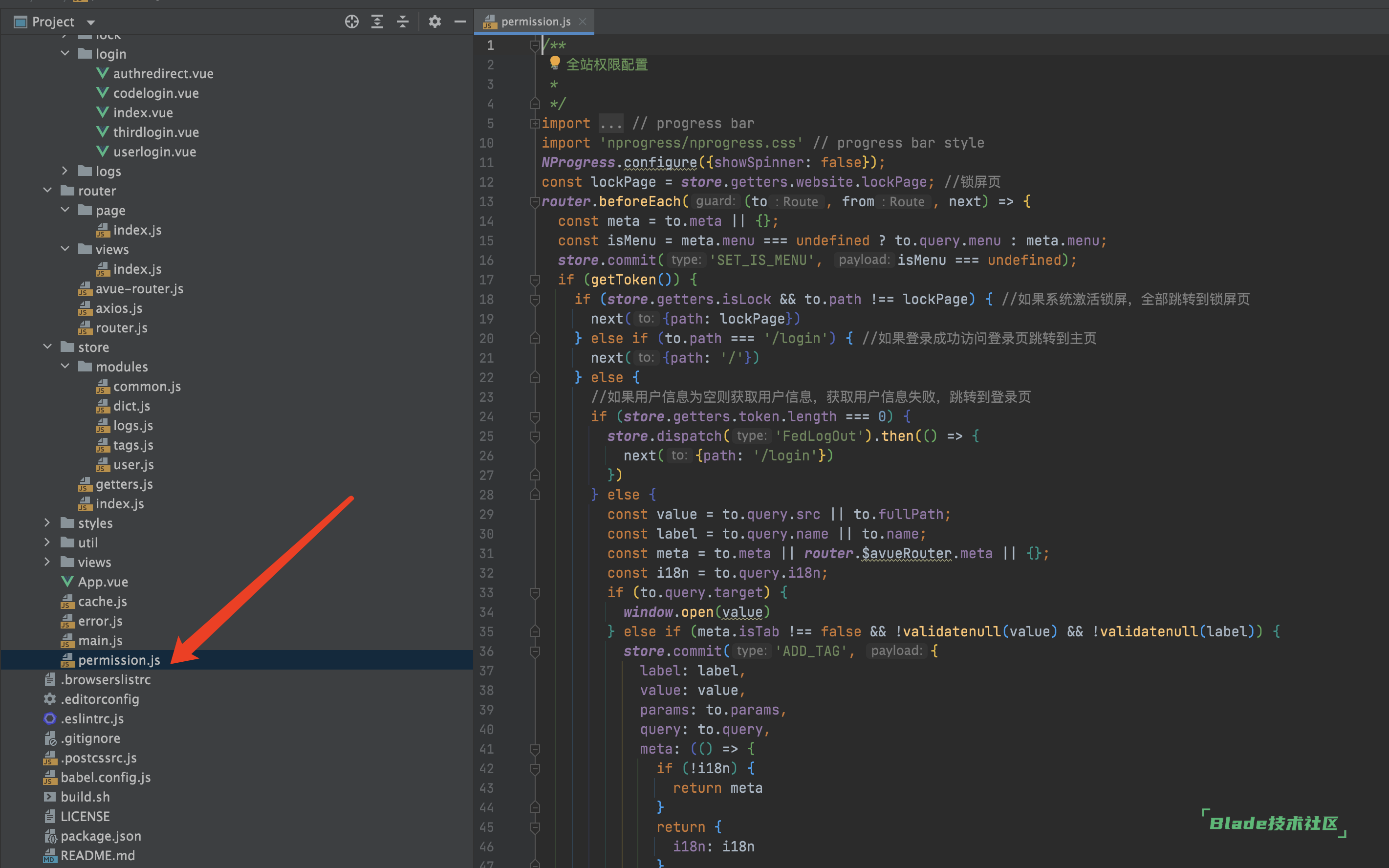Open package.json file
The width and height of the screenshot is (1389, 868).
pyautogui.click(x=101, y=836)
